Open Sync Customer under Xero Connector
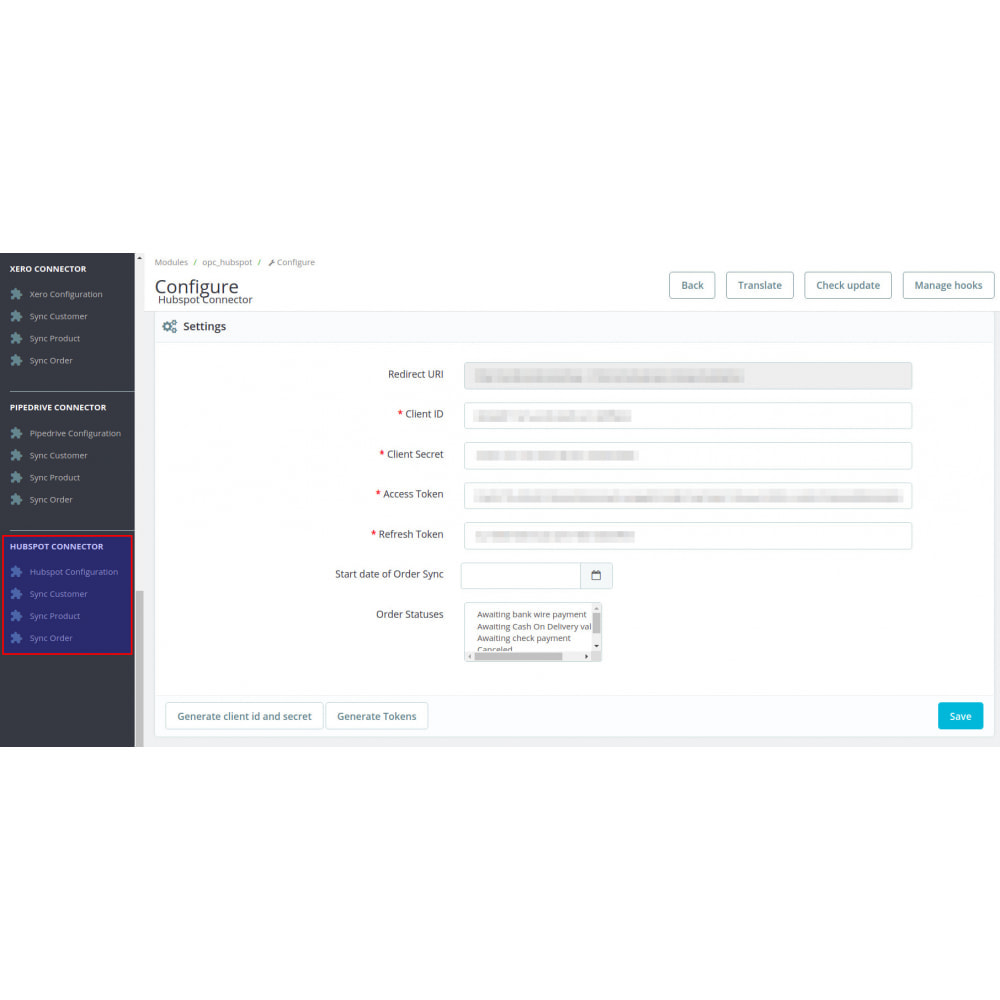This screenshot has width=1000, height=1000. (x=58, y=316)
